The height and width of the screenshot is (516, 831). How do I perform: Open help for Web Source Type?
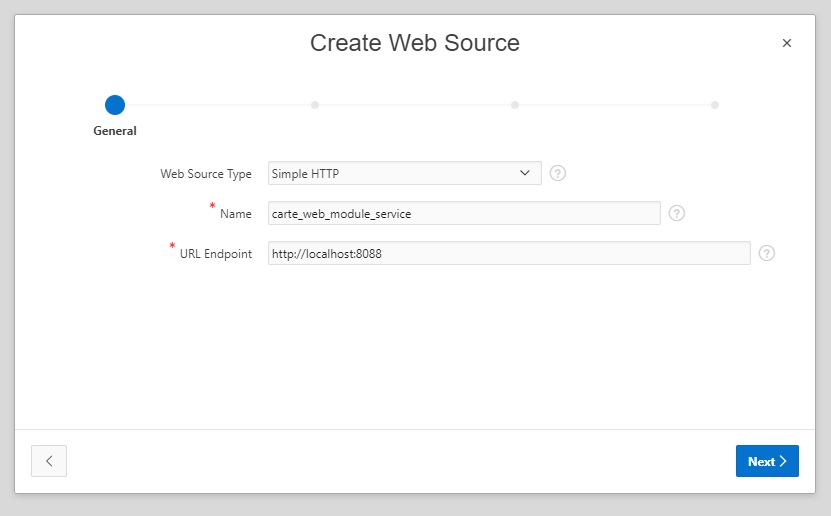(x=558, y=173)
